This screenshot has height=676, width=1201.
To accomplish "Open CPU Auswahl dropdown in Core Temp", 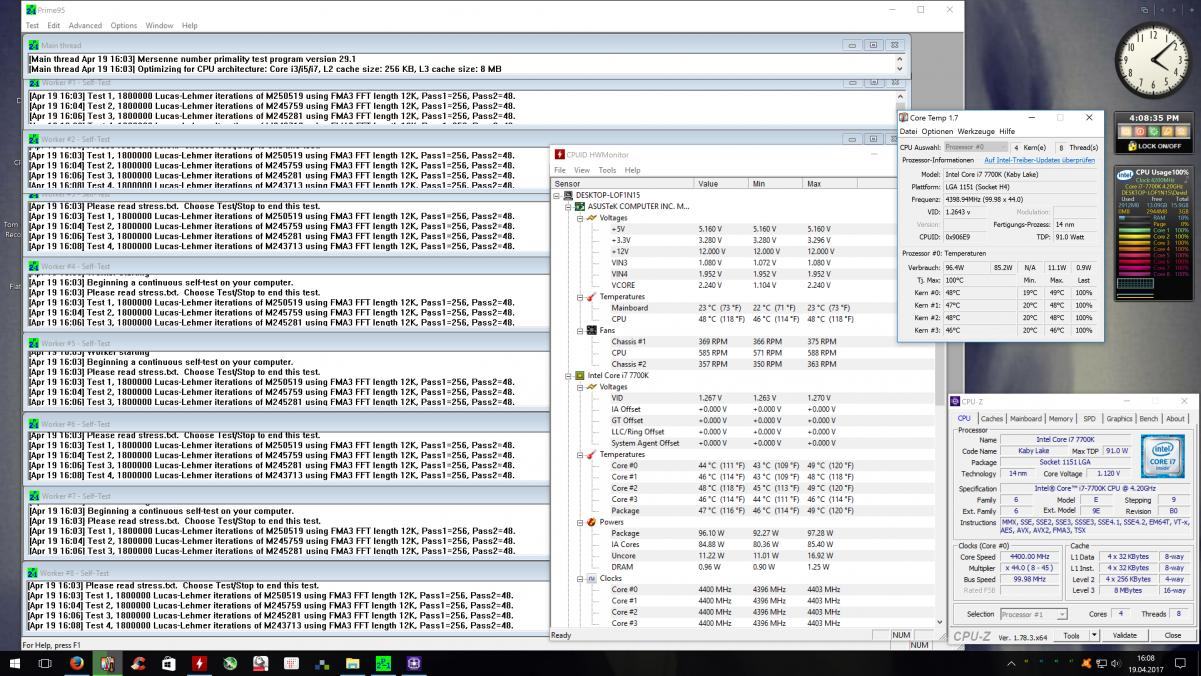I will coord(976,147).
